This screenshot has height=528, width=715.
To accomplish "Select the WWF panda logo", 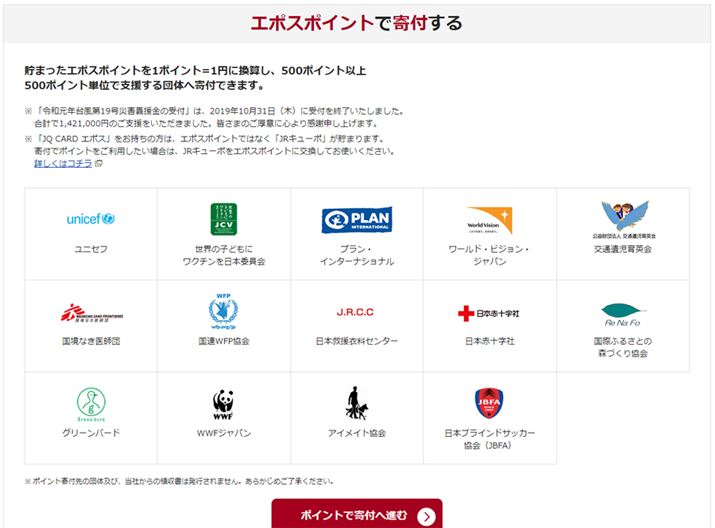I will point(223,404).
